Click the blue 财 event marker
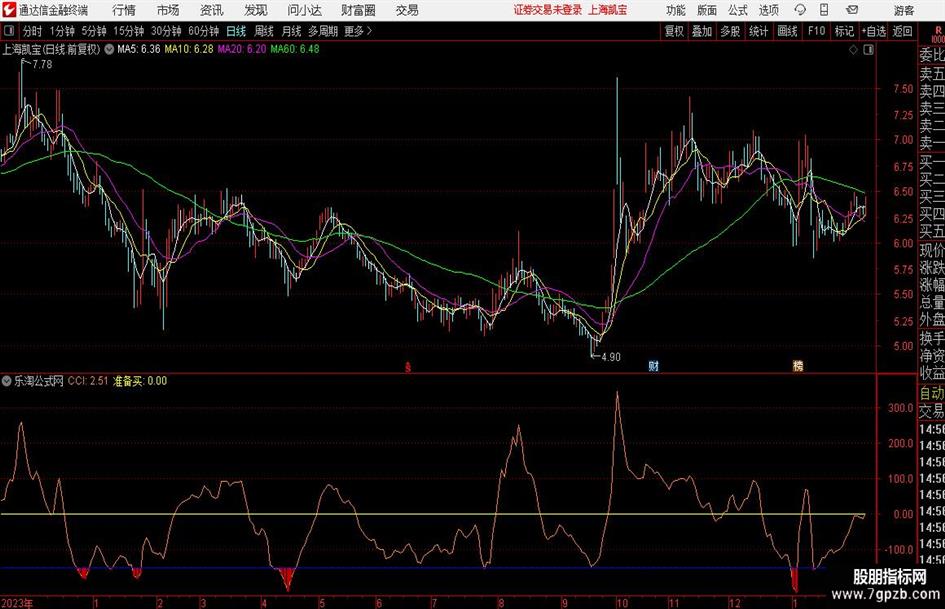Image resolution: width=945 pixels, height=609 pixels. pyautogui.click(x=653, y=365)
